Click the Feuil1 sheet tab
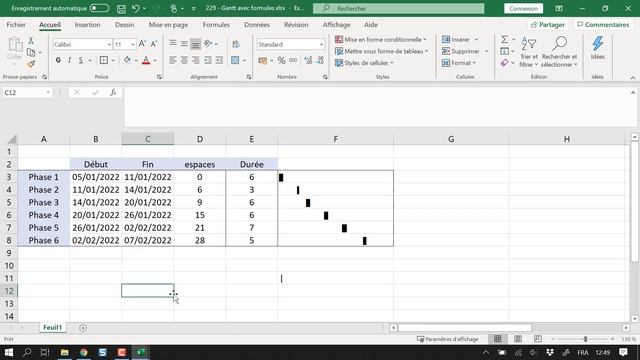Screen dimensions: 640x360 [x=53, y=327]
